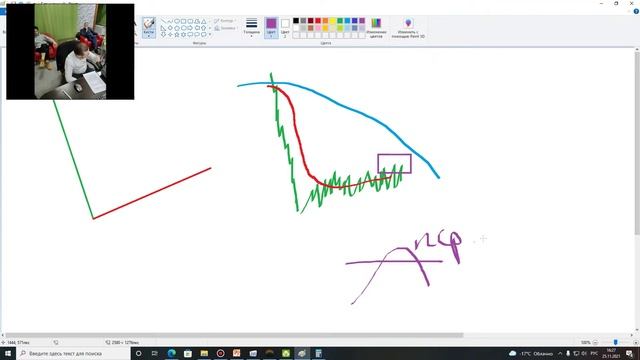Select the Hexagon shape
The height and width of the screenshot is (360, 640).
[x=183, y=28]
